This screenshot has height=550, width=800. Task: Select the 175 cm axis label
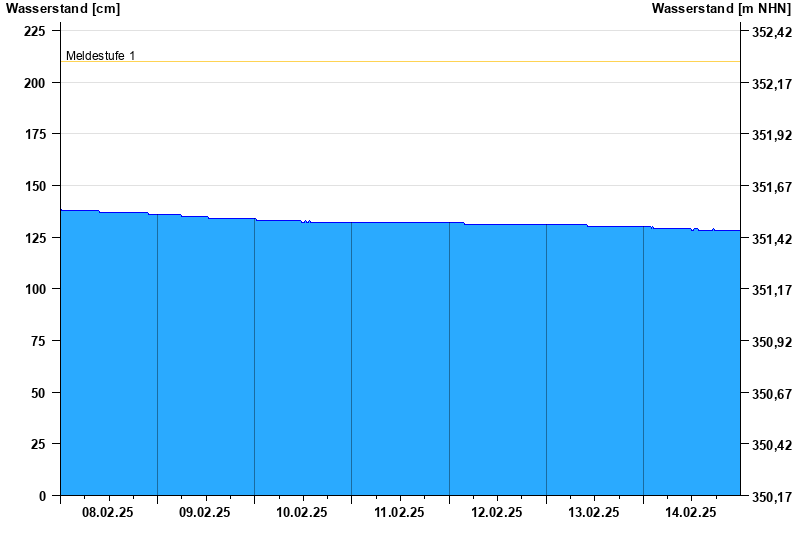coord(35,135)
